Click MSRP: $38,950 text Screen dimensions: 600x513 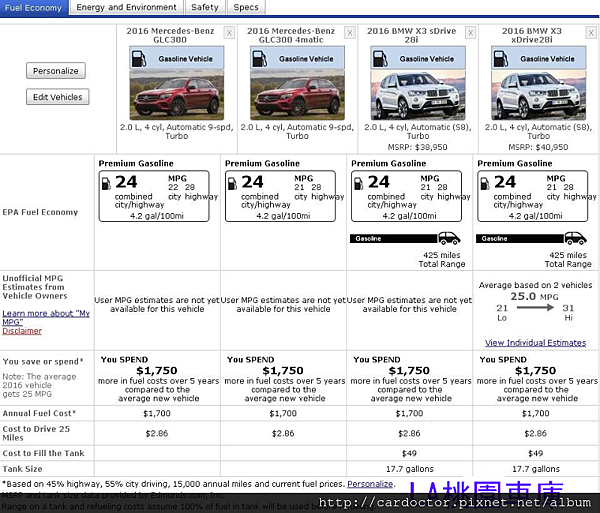pyautogui.click(x=417, y=147)
